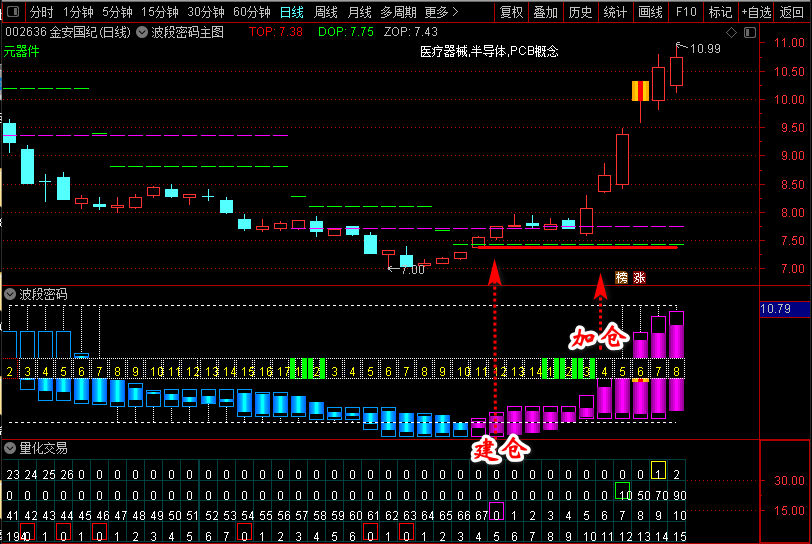Click the magenta-boxed 0 in 量化交易 grid
The image size is (812, 544).
tap(497, 512)
